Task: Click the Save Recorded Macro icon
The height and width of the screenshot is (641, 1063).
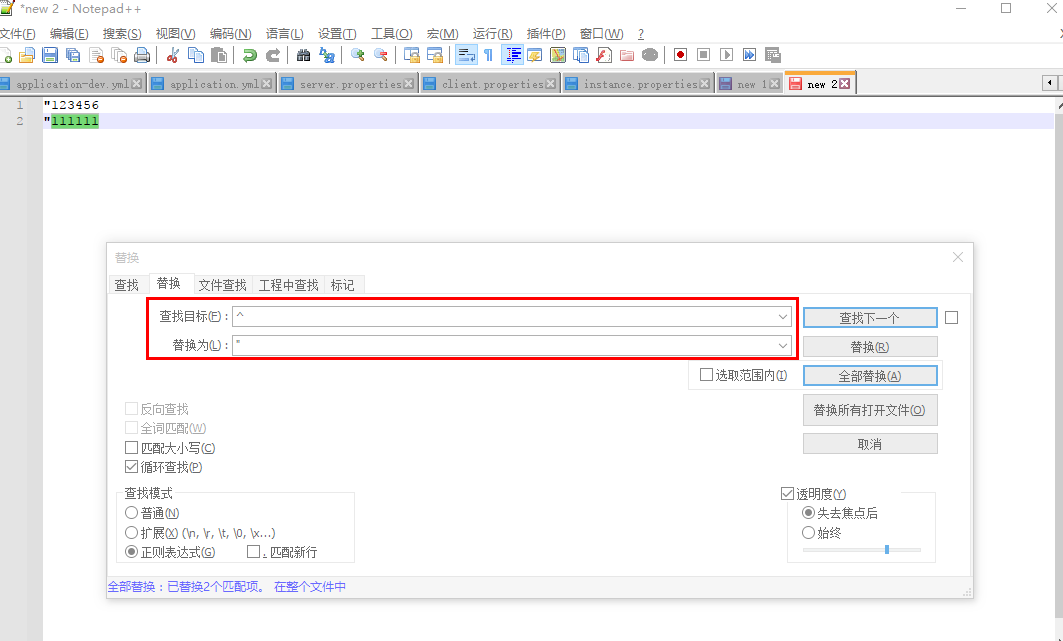Action: (x=773, y=55)
